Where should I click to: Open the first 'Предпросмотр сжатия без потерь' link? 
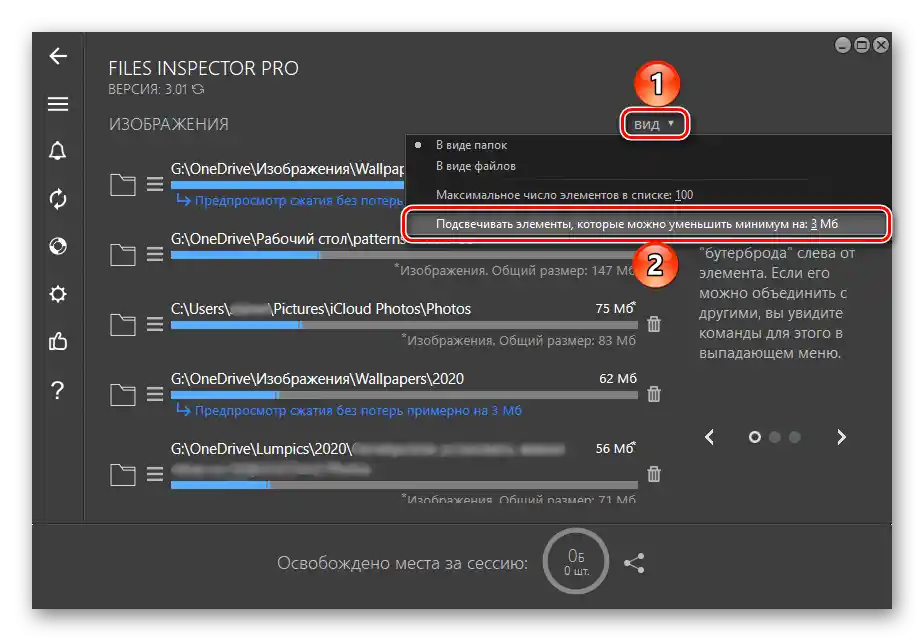coord(289,201)
